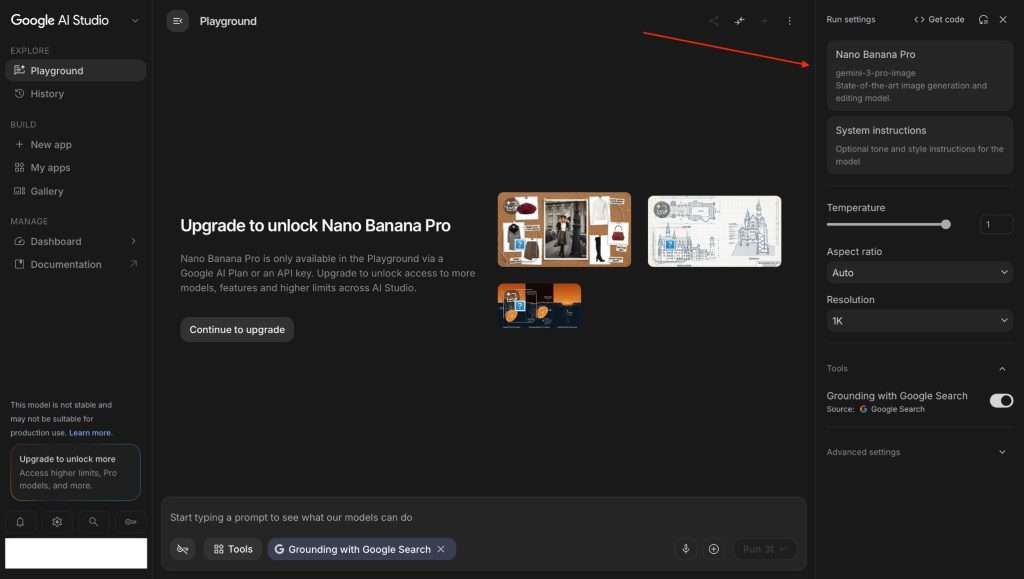Screen dimensions: 1024x579
Task: Click the Run settings heading text
Action: pos(850,20)
